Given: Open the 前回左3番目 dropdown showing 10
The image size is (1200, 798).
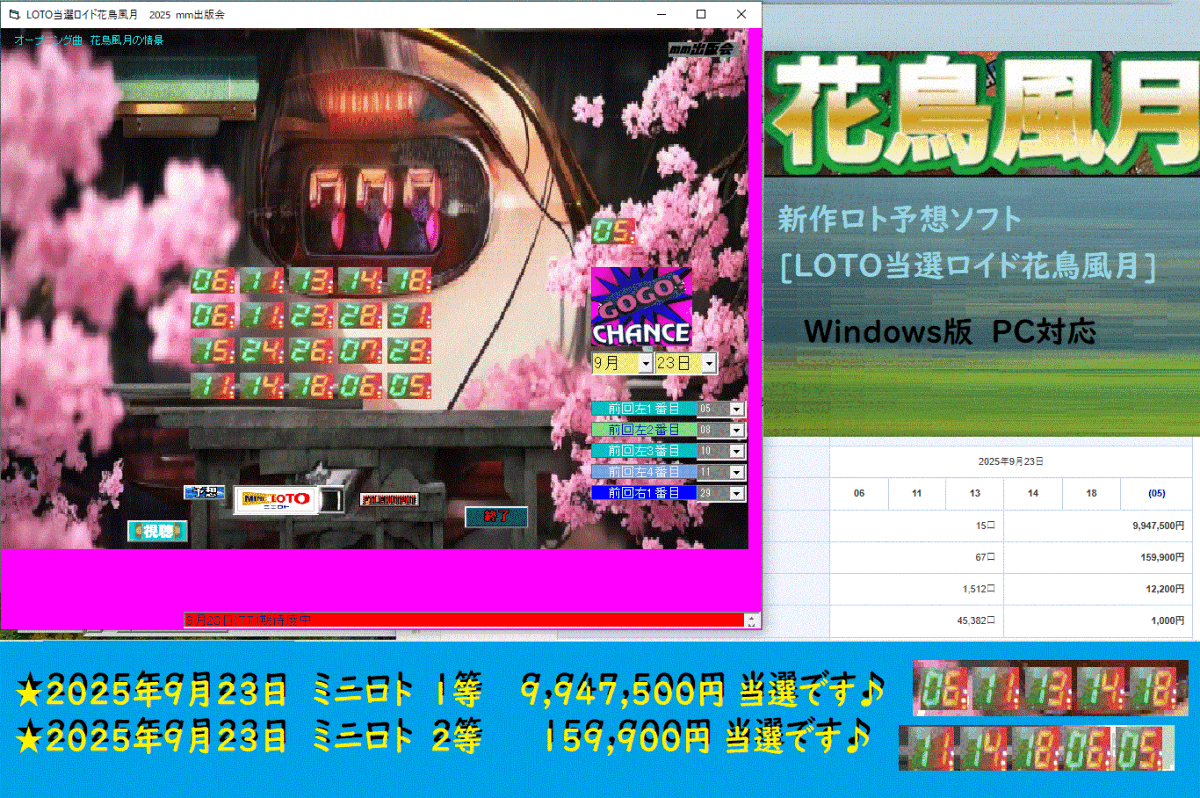Looking at the screenshot, I should (x=736, y=450).
